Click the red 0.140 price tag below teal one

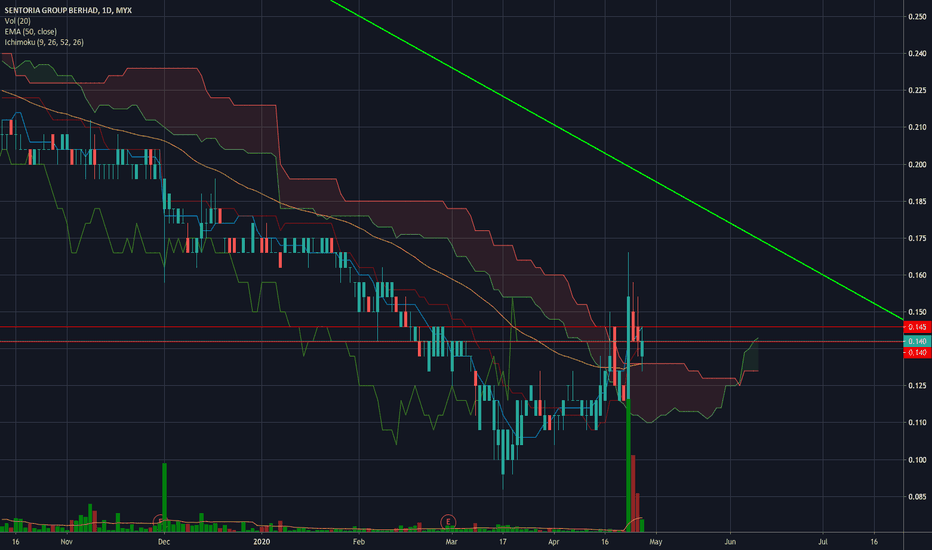[x=917, y=353]
